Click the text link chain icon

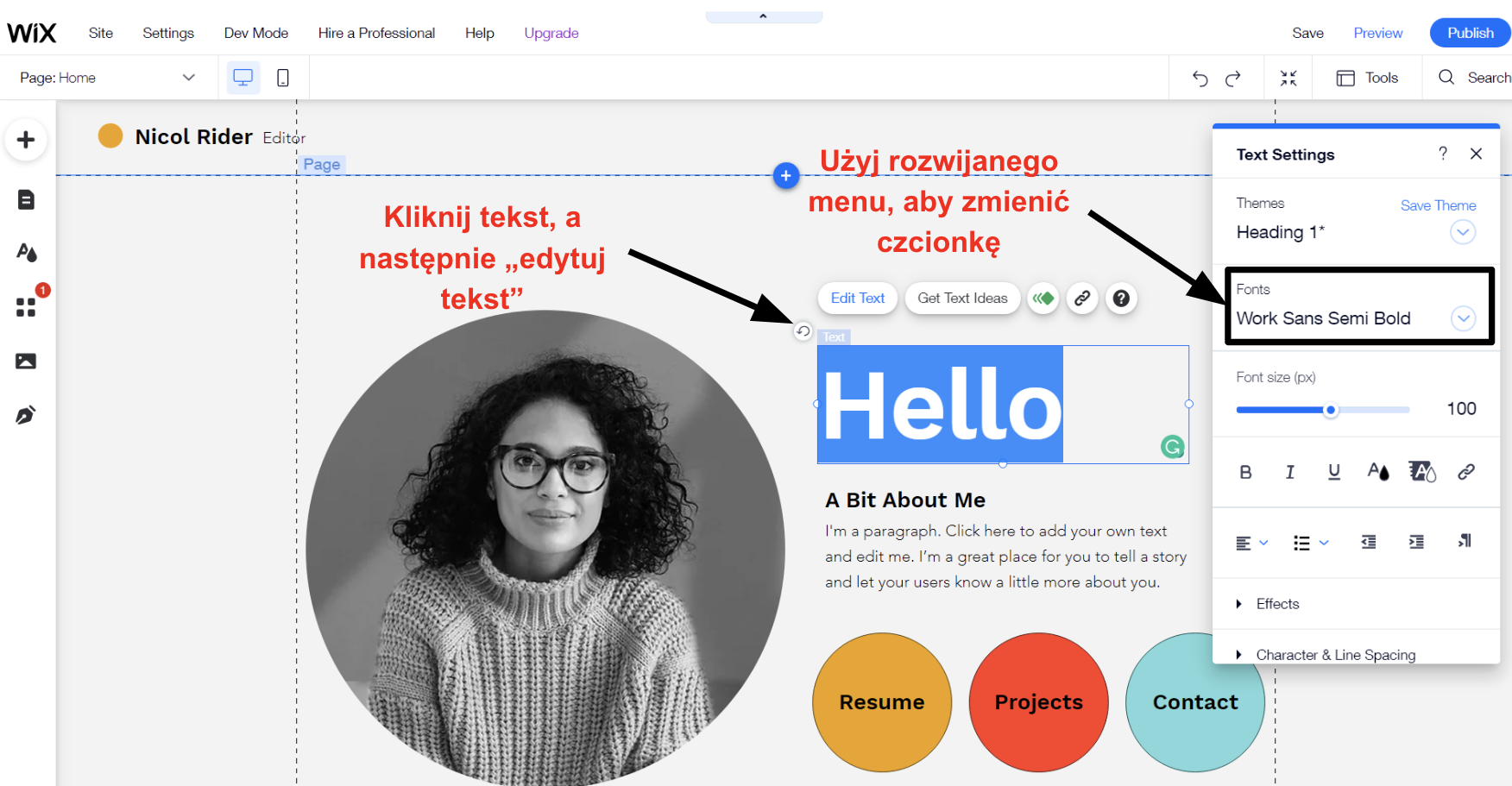tap(1465, 472)
